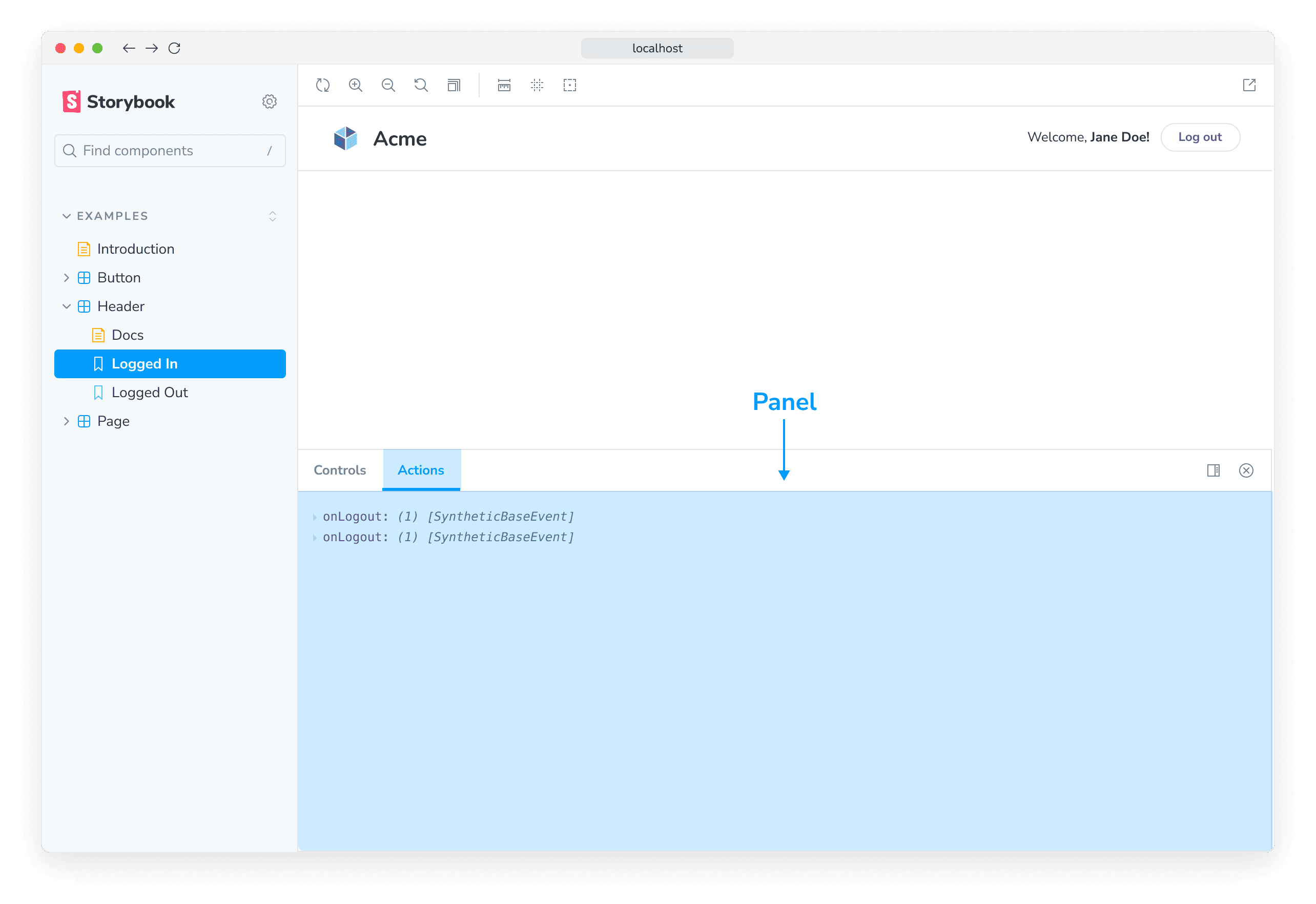This screenshot has width=1316, height=904.
Task: Click the grid overlay icon
Action: [x=538, y=85]
